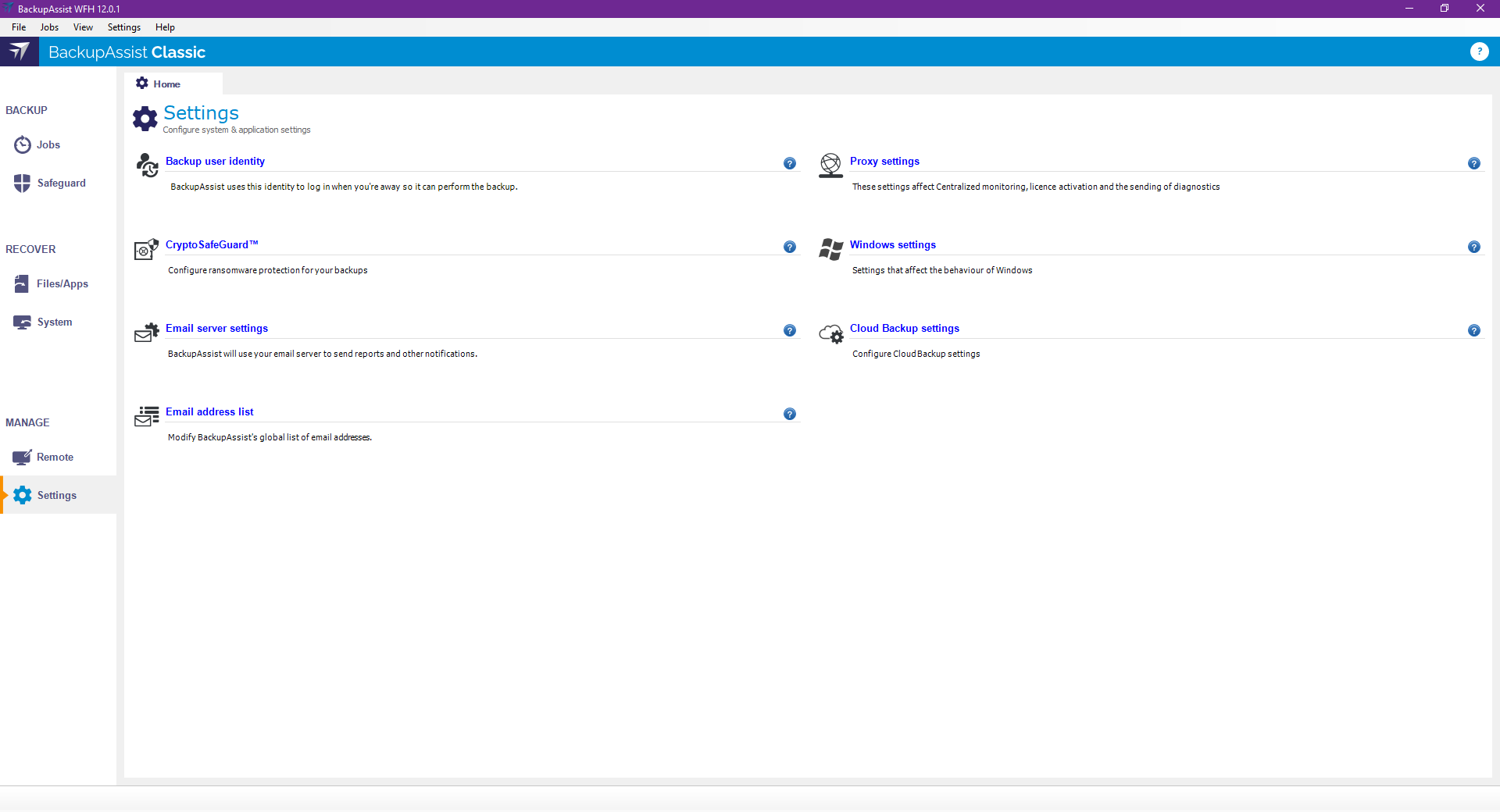Image resolution: width=1500 pixels, height=812 pixels.
Task: Click the blue Settings gear in sidebar
Action: (x=23, y=495)
